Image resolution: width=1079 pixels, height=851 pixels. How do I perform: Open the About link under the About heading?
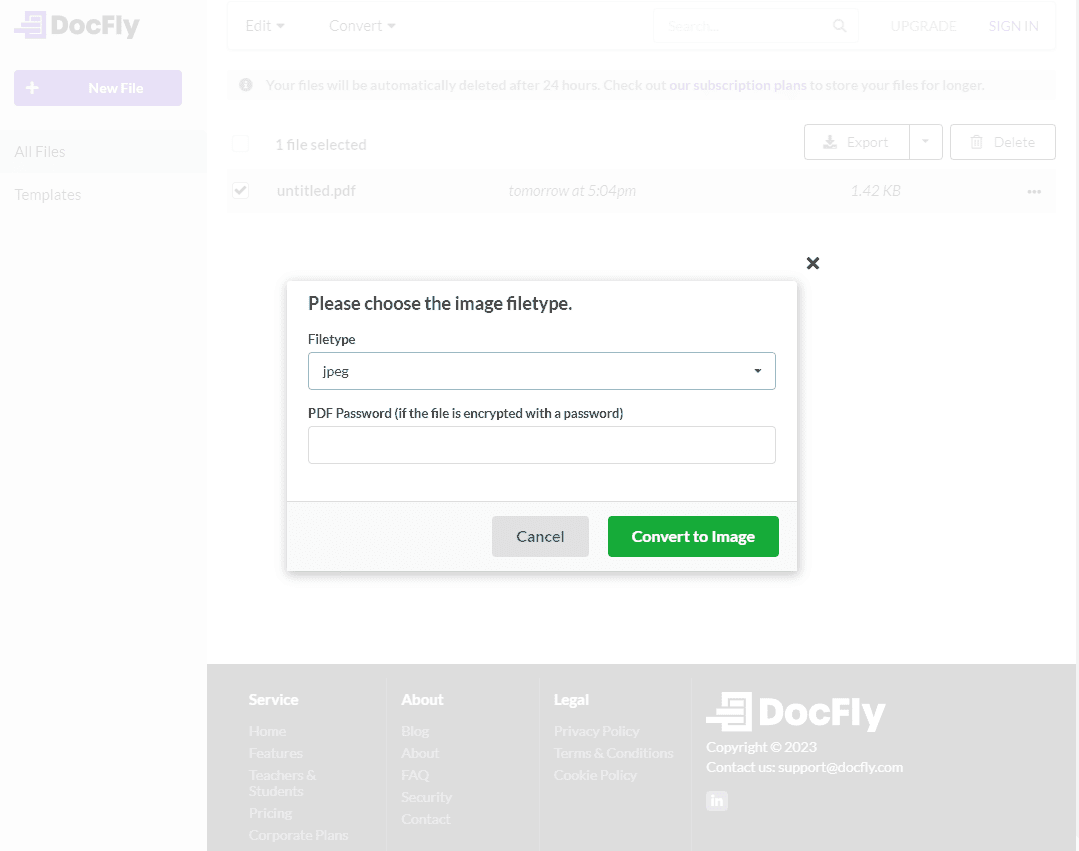tap(420, 753)
